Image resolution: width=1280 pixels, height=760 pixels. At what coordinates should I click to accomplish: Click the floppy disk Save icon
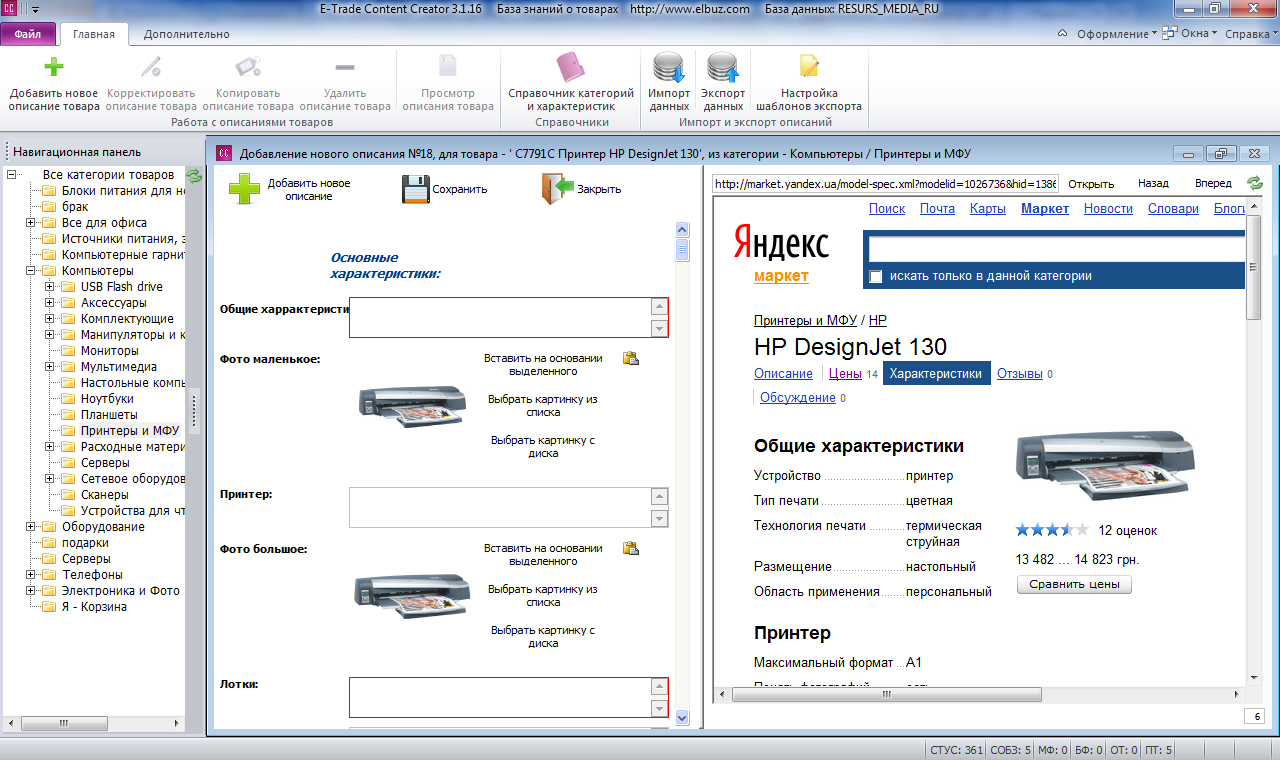[x=415, y=189]
